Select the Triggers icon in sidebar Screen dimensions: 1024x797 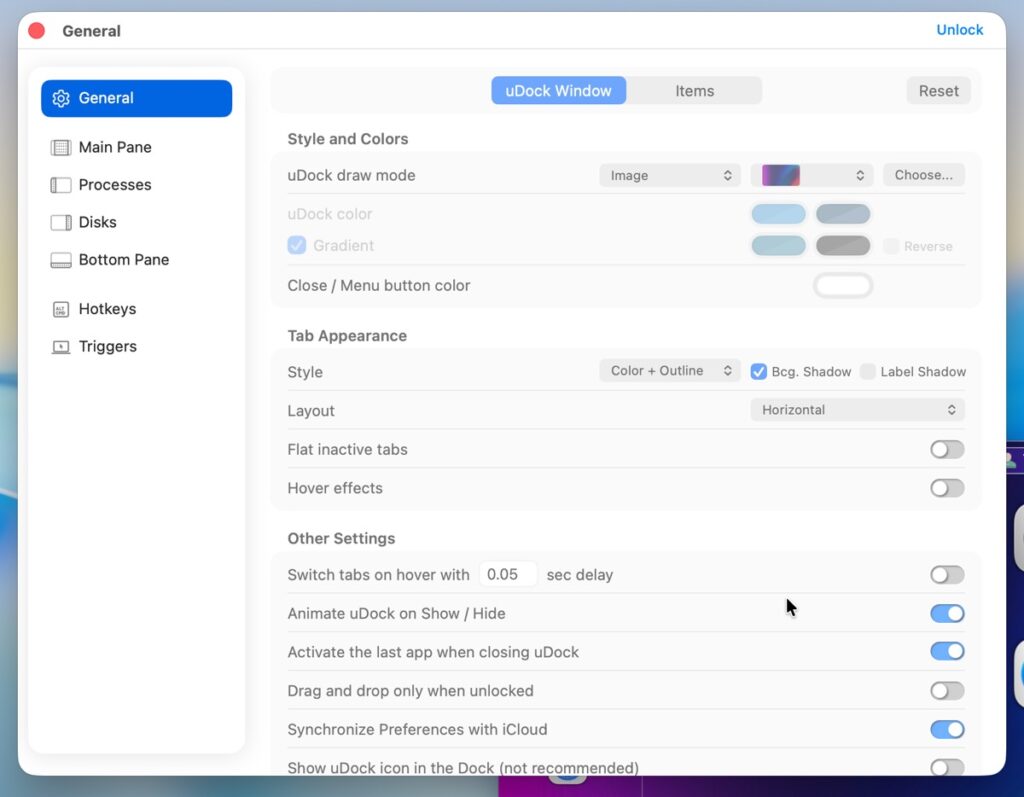coord(61,347)
